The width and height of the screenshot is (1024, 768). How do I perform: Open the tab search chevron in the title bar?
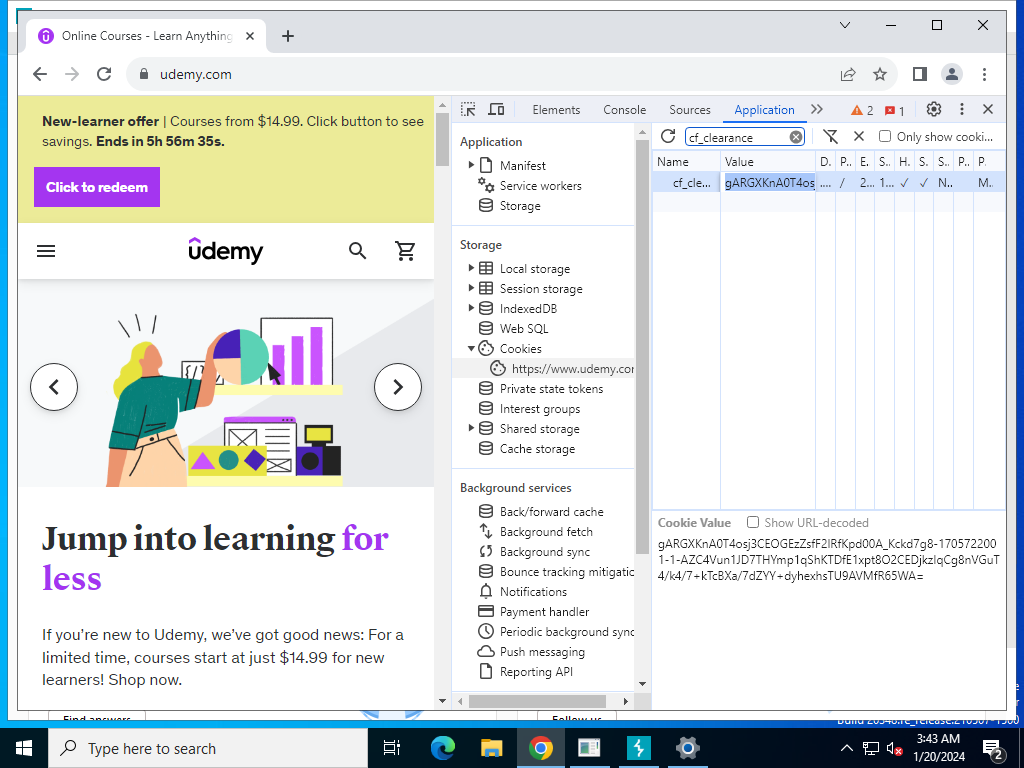[844, 25]
